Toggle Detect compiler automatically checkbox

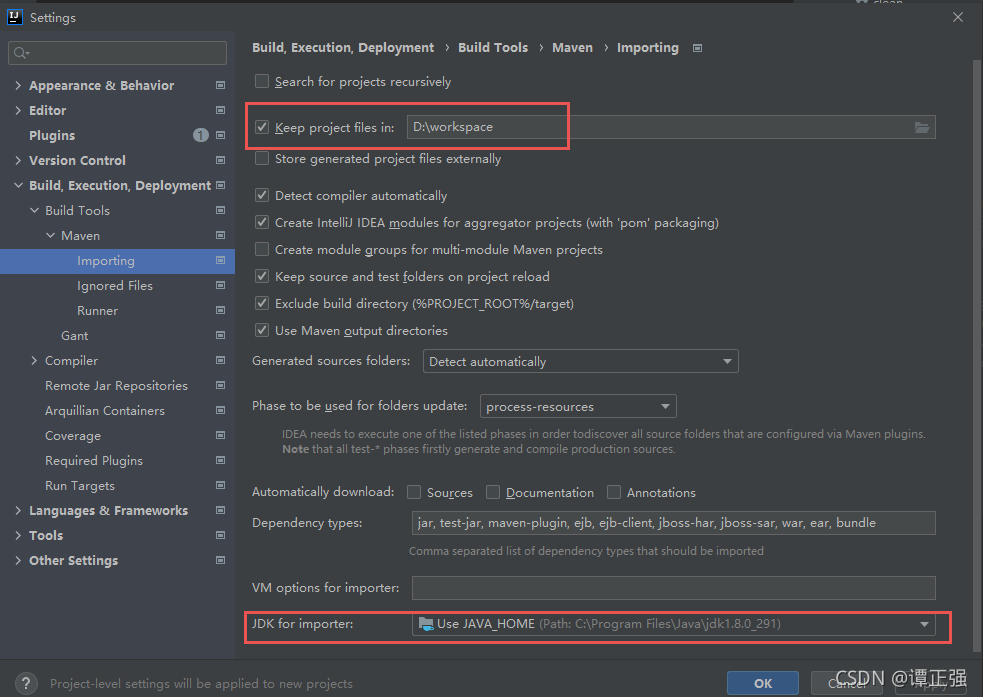262,196
